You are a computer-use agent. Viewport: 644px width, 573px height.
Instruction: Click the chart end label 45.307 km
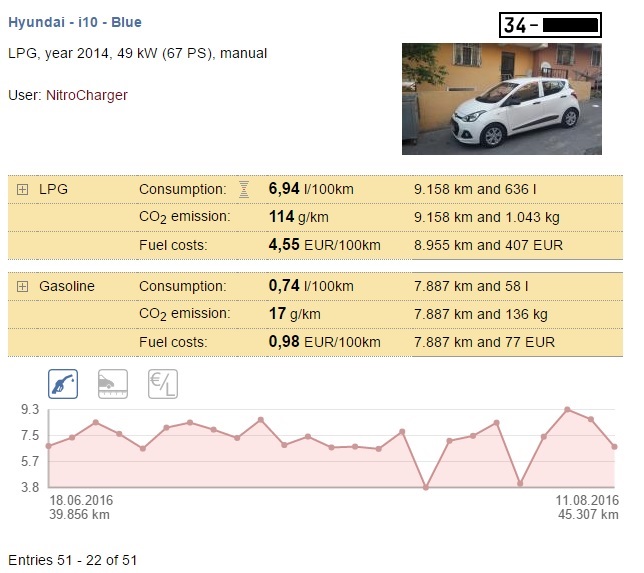pos(588,515)
